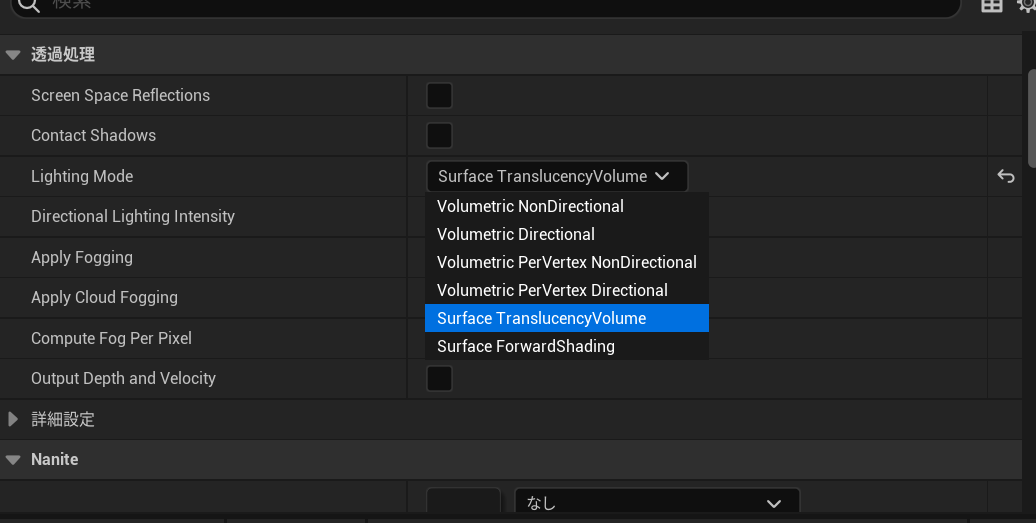Click the magnifier icon in the search bar

click(30, 6)
